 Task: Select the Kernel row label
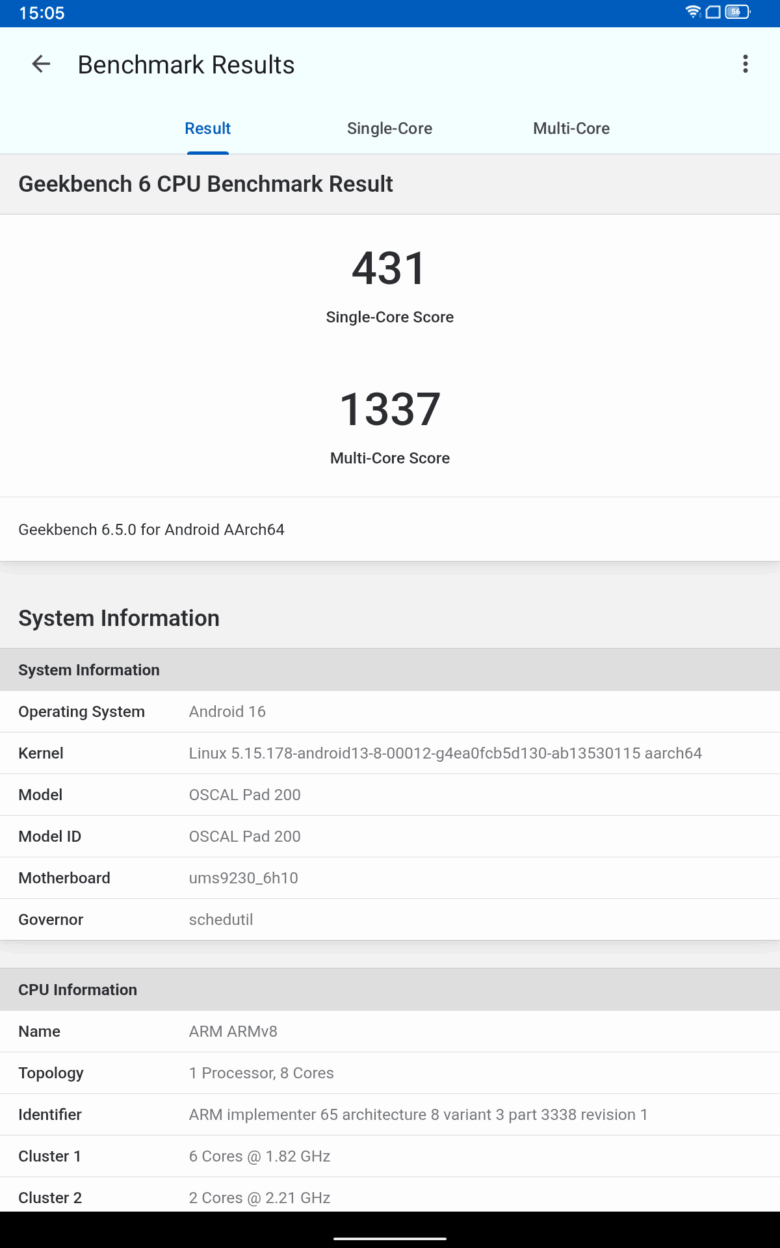pos(41,753)
